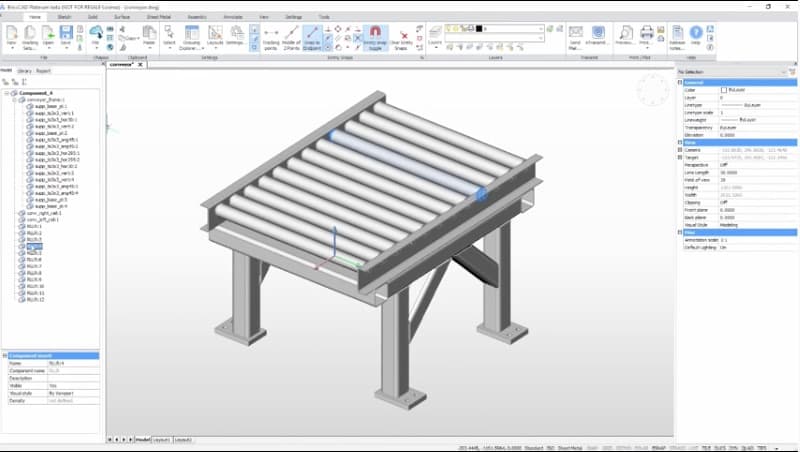Open the dropdown arrow under Save
800x452 pixels.
point(66,49)
